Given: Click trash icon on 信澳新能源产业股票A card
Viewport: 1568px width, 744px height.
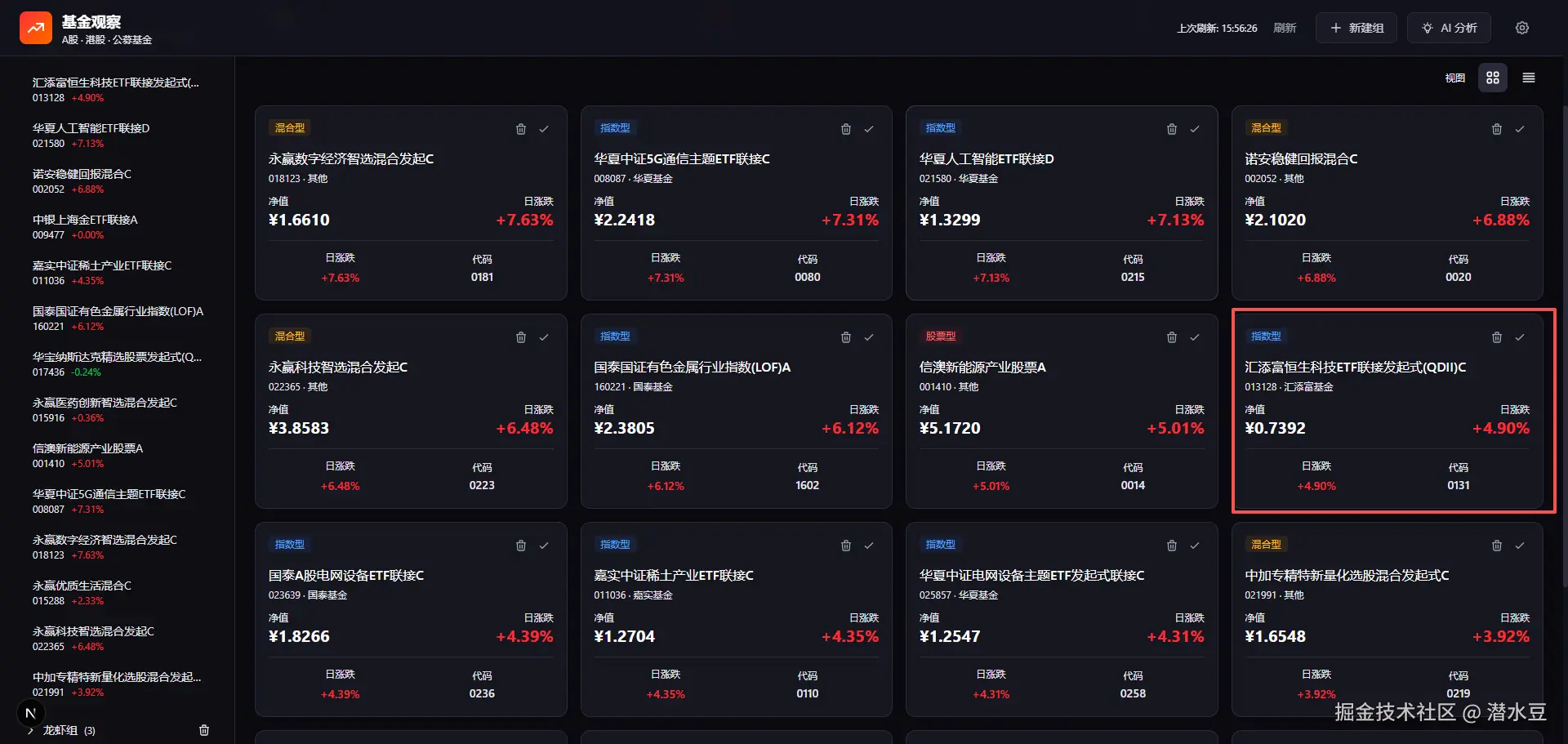Looking at the screenshot, I should [1172, 337].
